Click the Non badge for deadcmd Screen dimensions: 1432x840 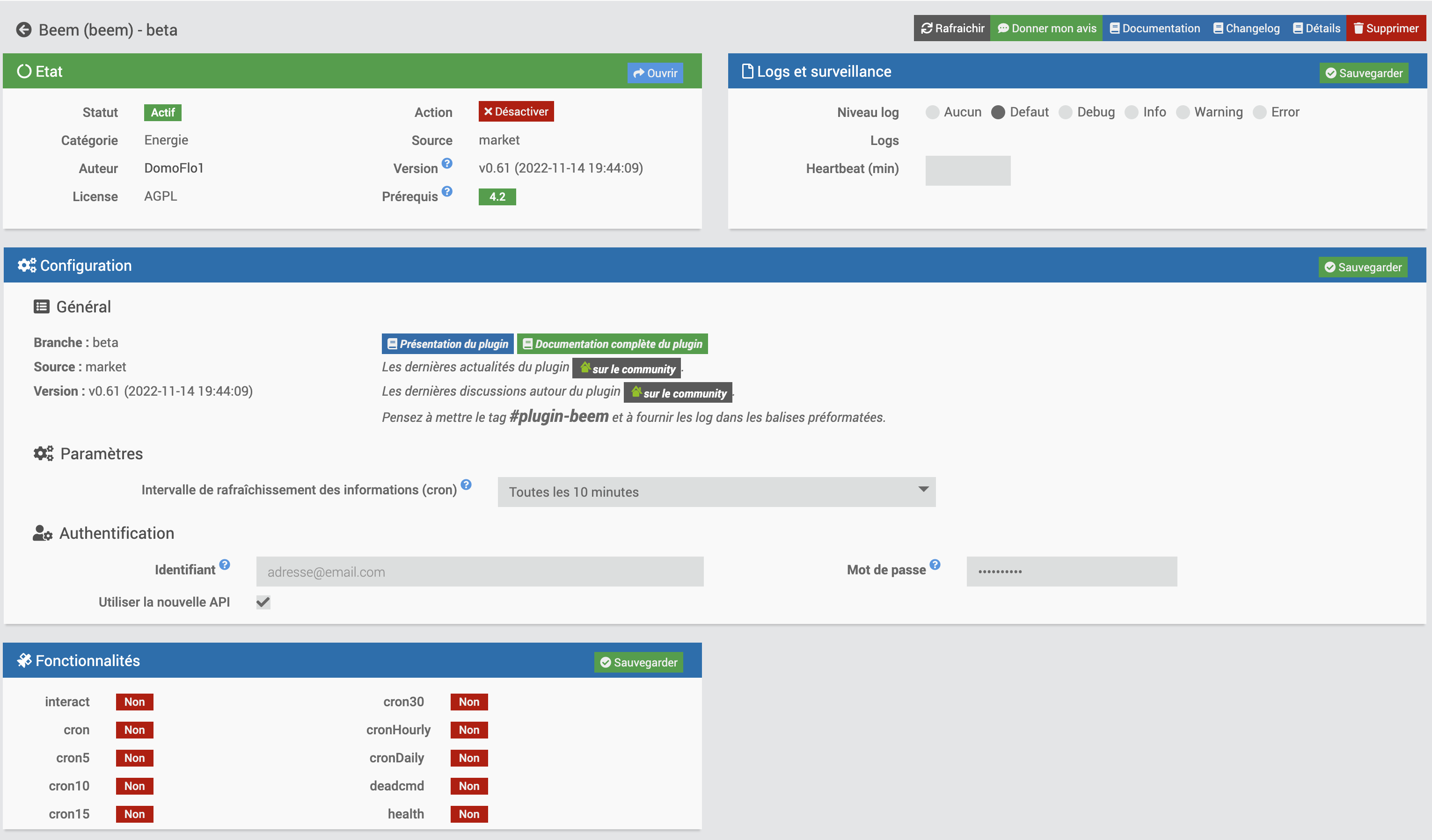[469, 786]
